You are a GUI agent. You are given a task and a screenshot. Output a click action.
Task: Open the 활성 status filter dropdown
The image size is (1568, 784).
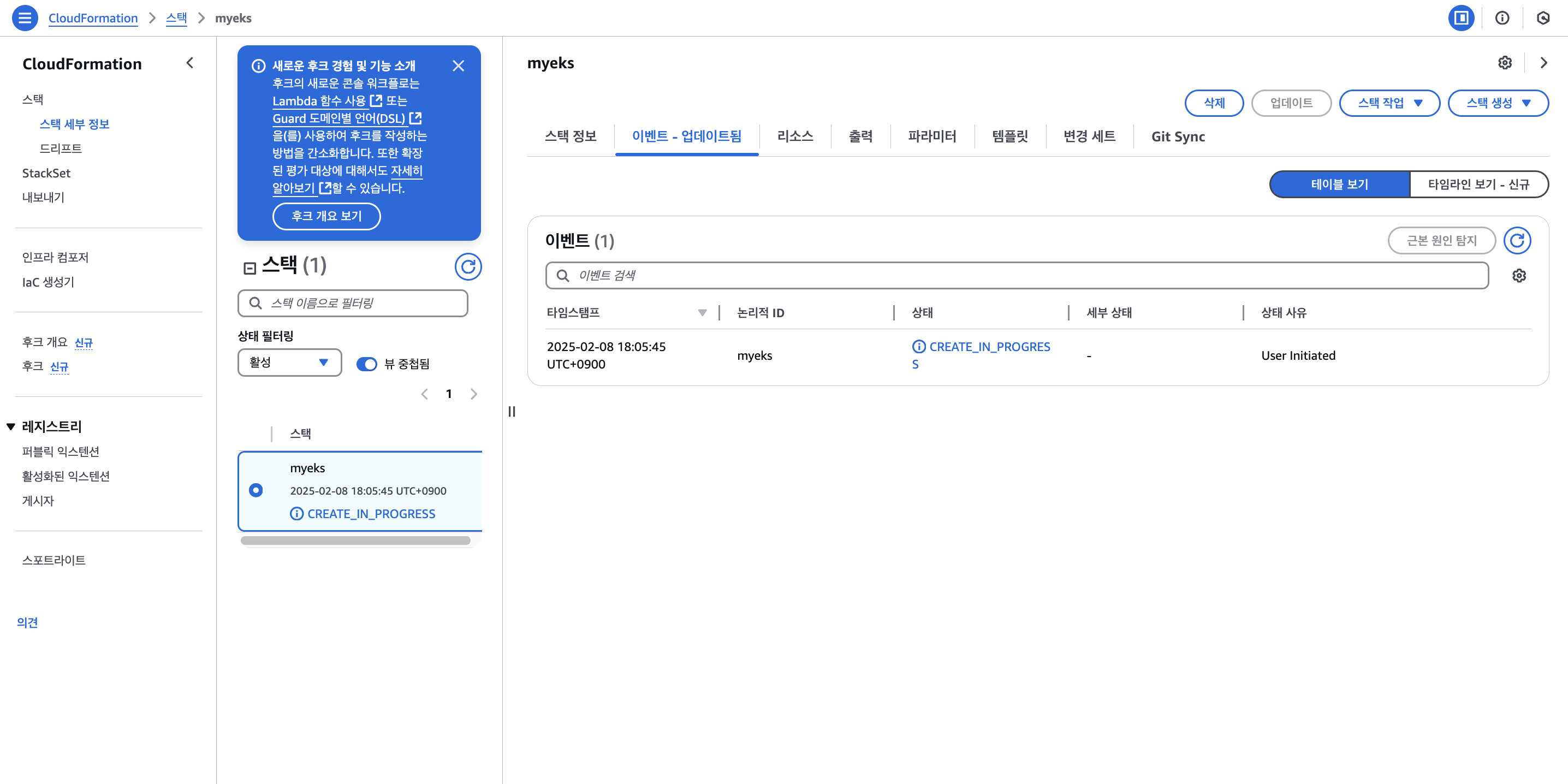click(x=289, y=363)
